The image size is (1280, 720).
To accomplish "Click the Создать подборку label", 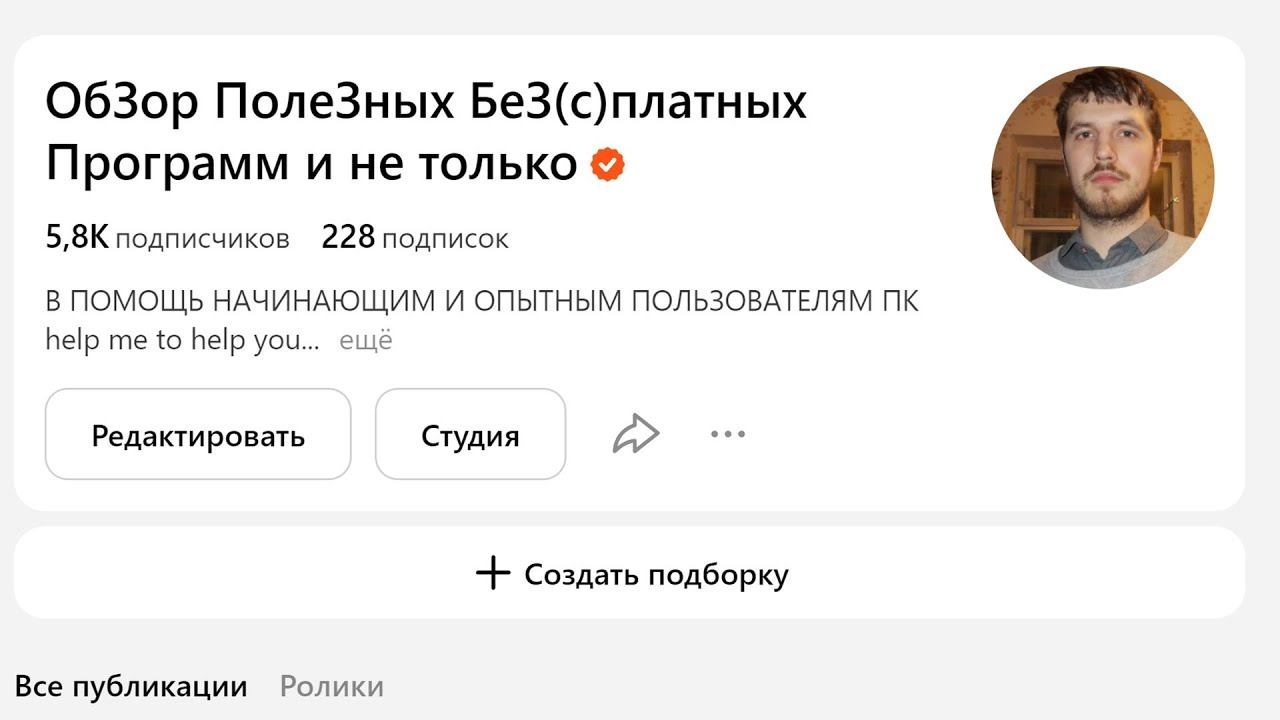I will point(656,575).
